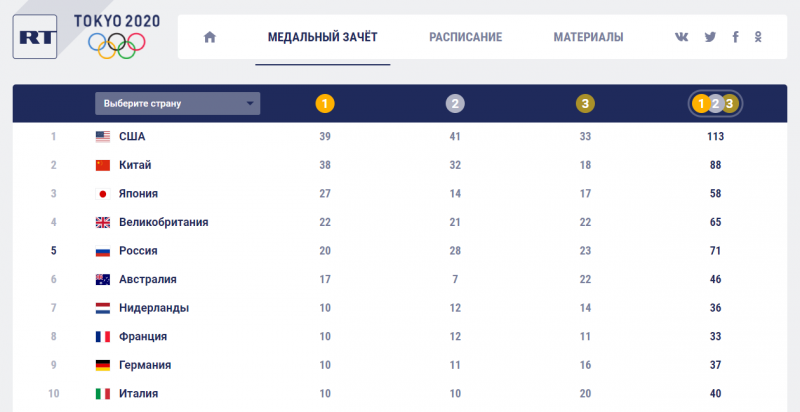Open the Odnoklassniki social link
Screen dimensions: 800x412
click(x=759, y=37)
